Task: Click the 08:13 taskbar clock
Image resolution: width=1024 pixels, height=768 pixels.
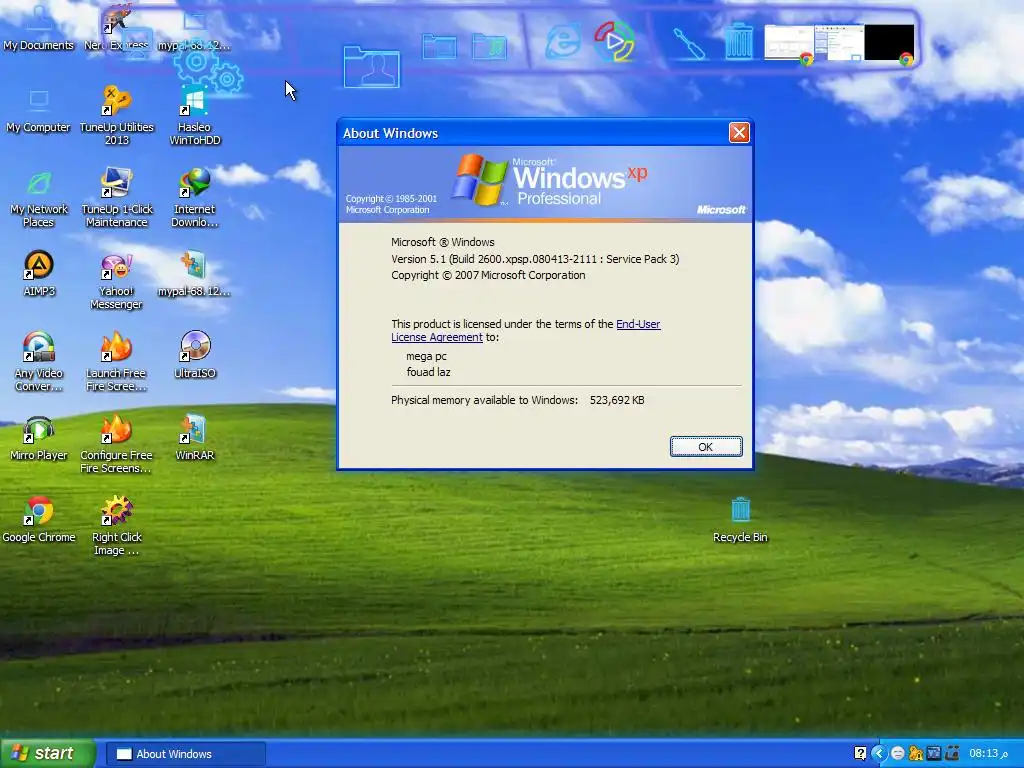Action: tap(988, 754)
